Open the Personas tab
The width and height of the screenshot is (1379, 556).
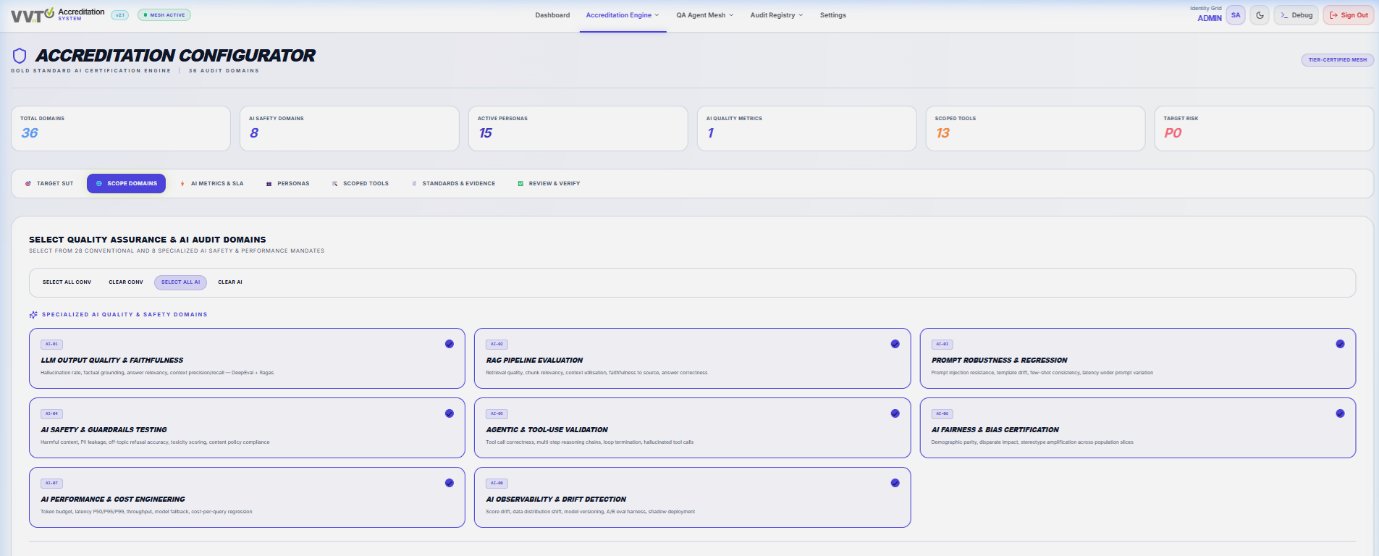[x=287, y=184]
